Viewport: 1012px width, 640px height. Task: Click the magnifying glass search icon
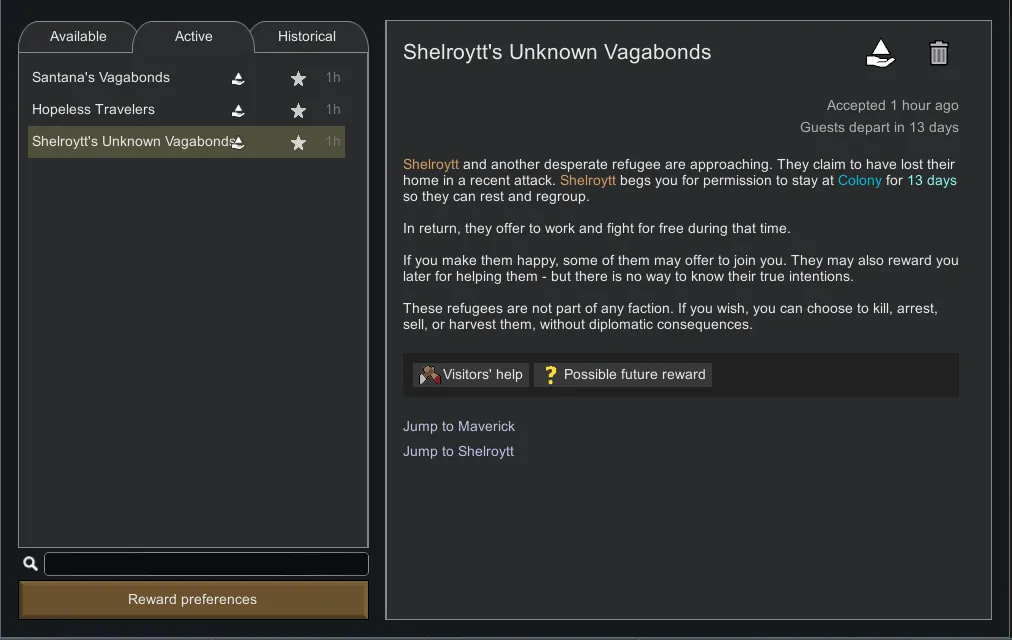pos(30,564)
